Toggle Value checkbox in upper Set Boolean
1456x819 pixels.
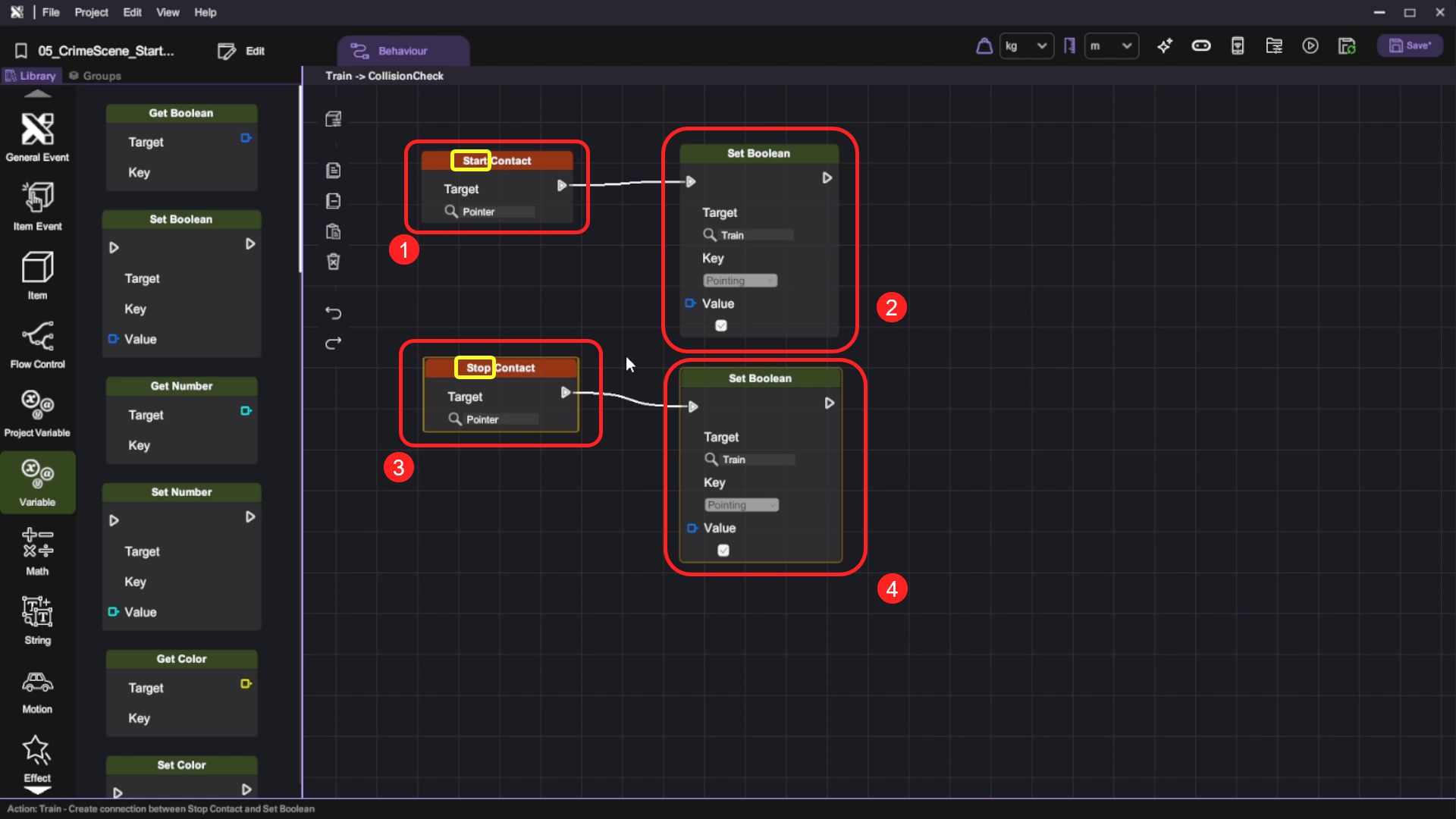click(x=721, y=325)
